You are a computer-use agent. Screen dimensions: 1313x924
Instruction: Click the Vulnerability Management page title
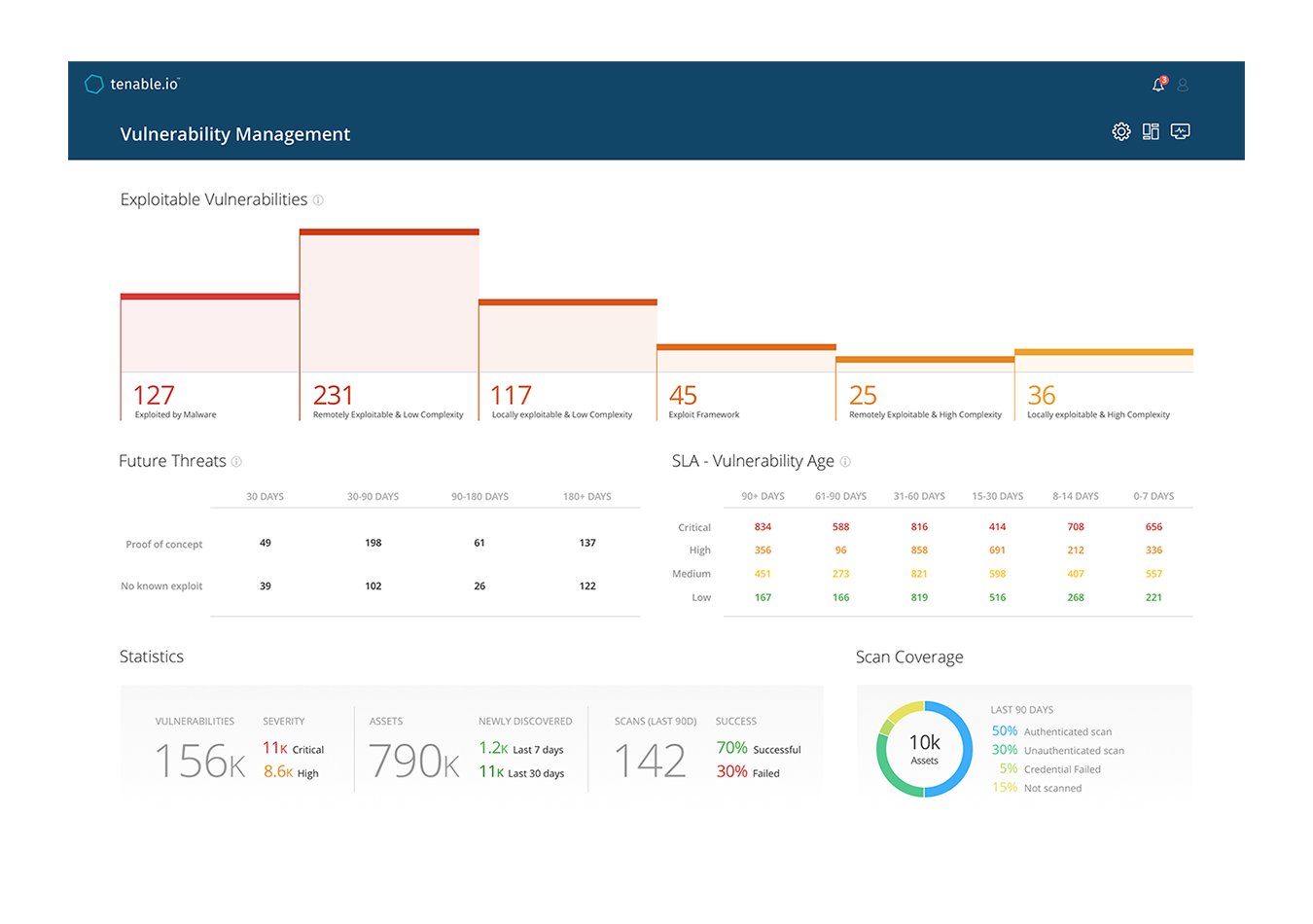[235, 134]
